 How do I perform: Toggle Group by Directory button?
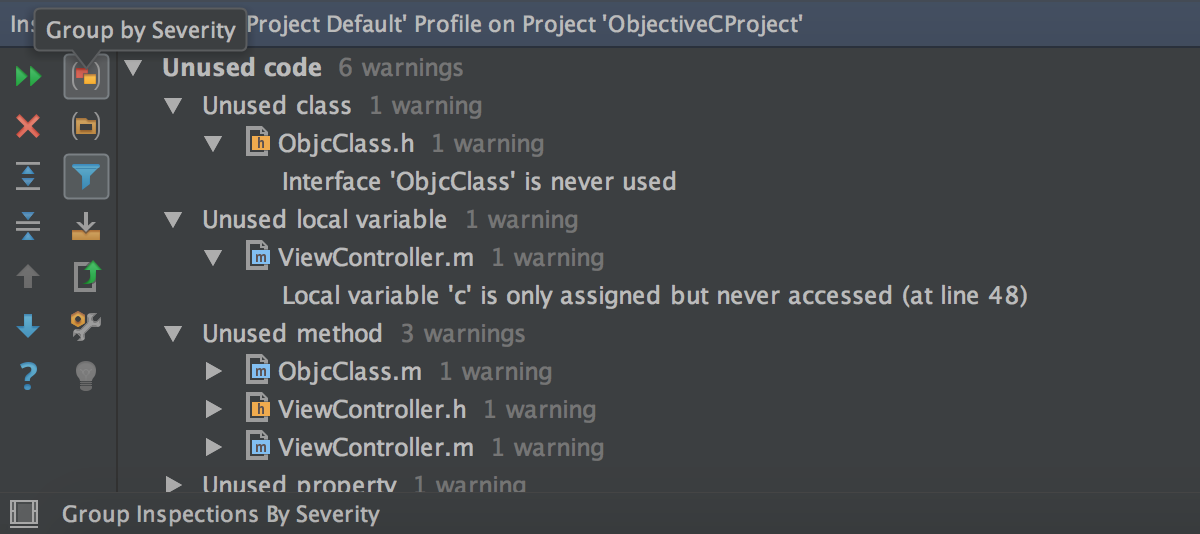click(x=86, y=126)
